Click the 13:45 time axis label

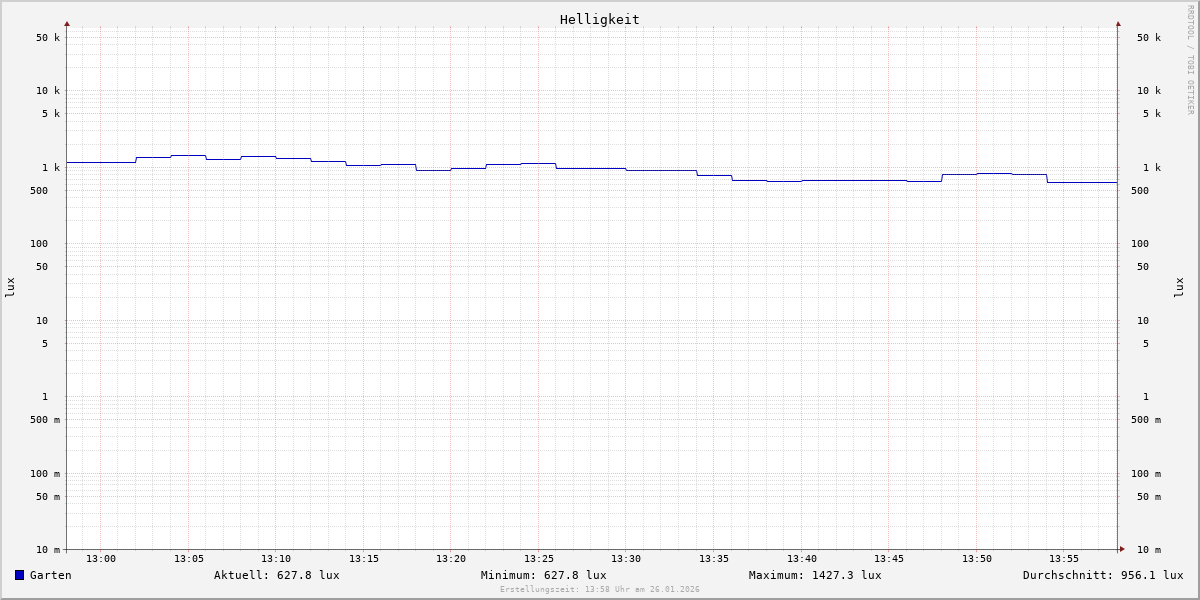point(889,559)
